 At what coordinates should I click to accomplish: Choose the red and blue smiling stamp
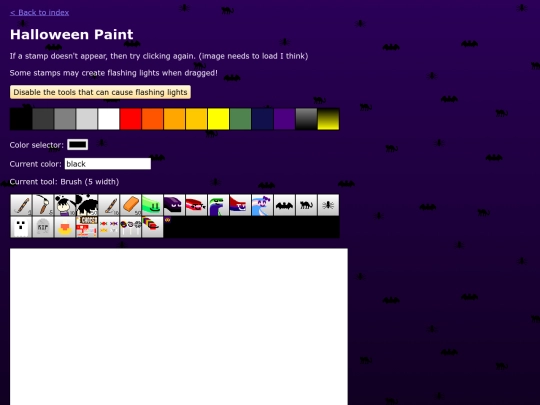point(240,205)
